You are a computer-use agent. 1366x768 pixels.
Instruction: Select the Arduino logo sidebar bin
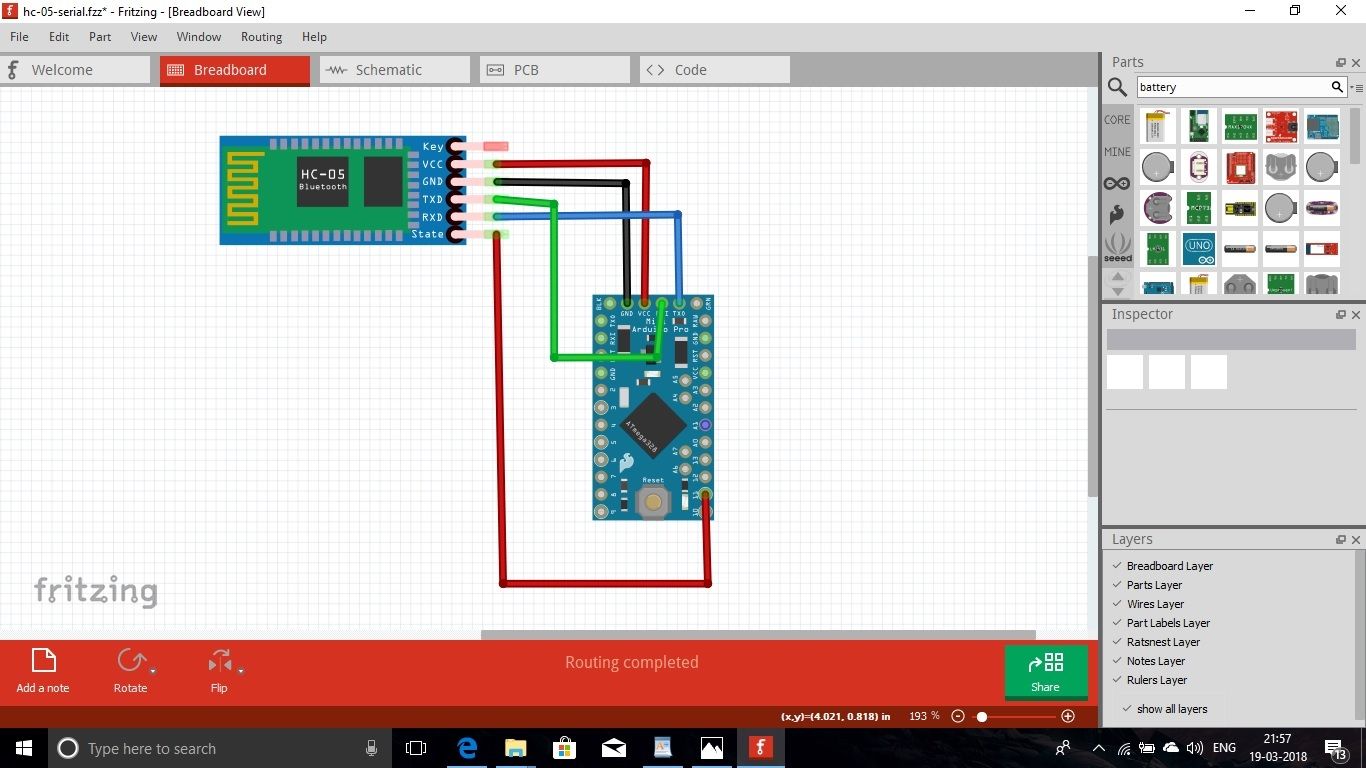(x=1117, y=183)
